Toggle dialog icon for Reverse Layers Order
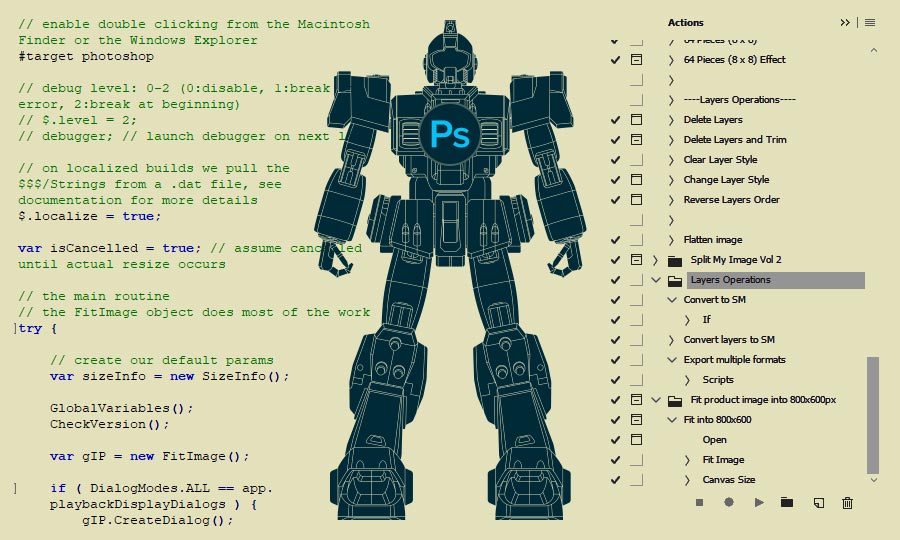 tap(636, 200)
